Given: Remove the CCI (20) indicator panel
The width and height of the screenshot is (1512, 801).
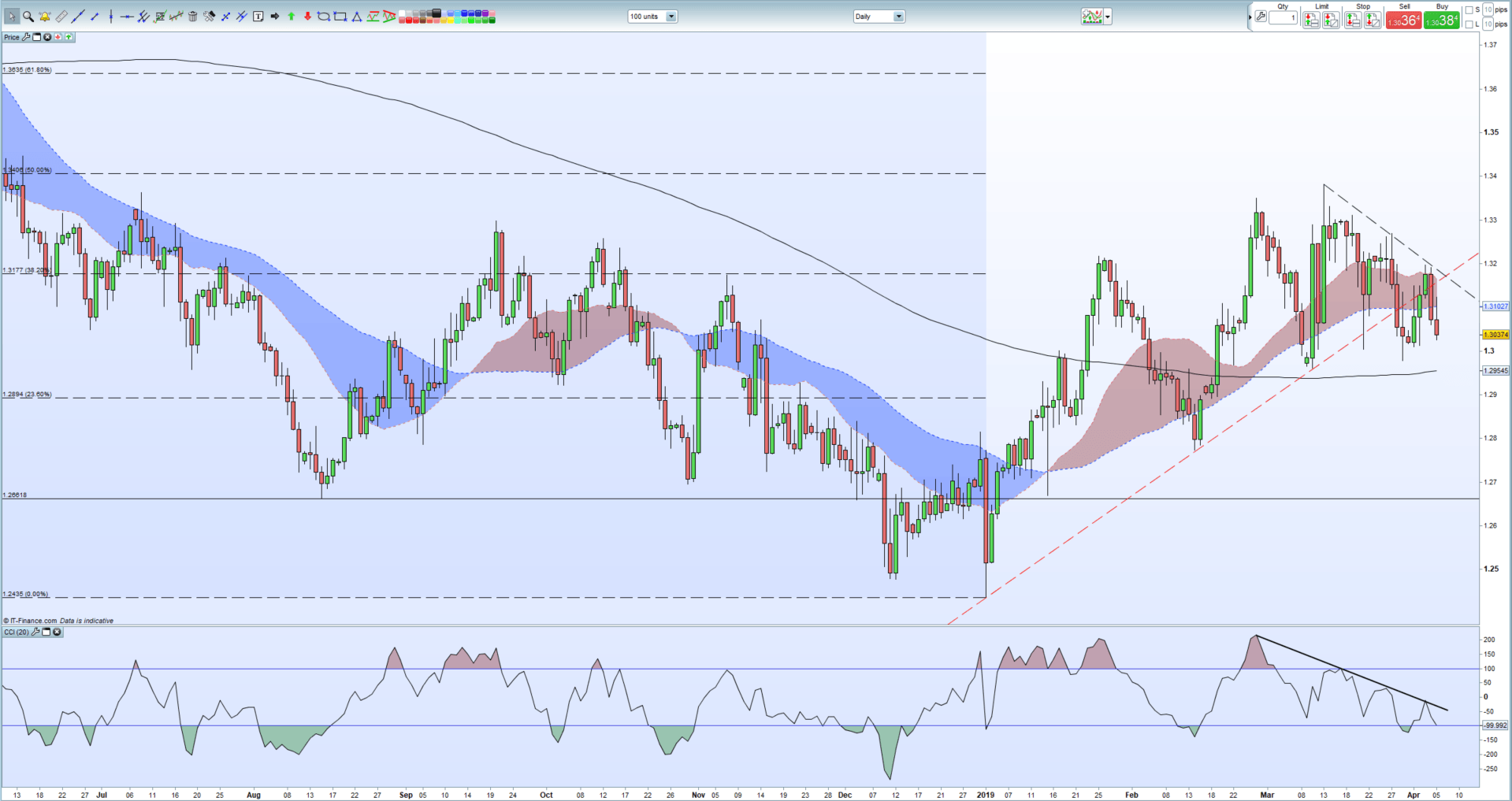Looking at the screenshot, I should pyautogui.click(x=57, y=632).
